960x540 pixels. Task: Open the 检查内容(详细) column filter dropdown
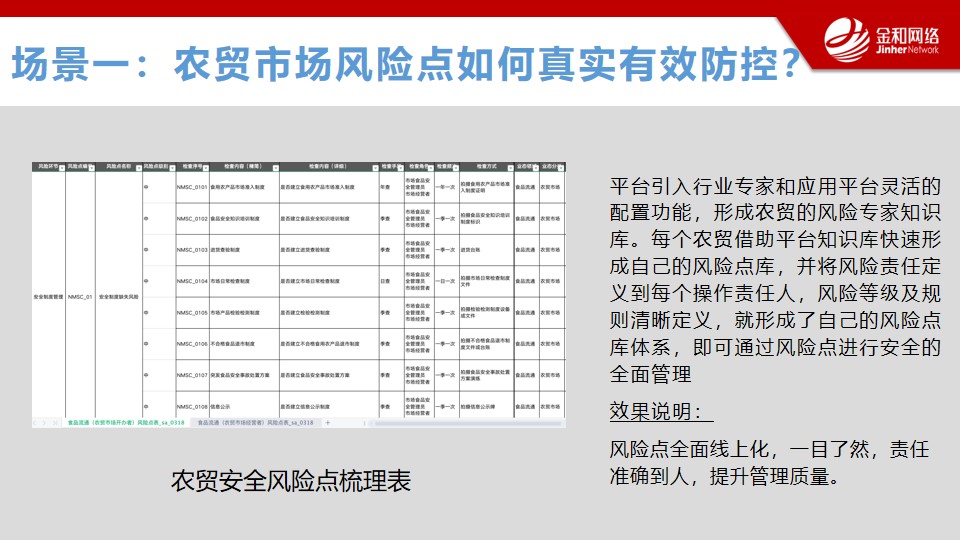click(x=375, y=168)
